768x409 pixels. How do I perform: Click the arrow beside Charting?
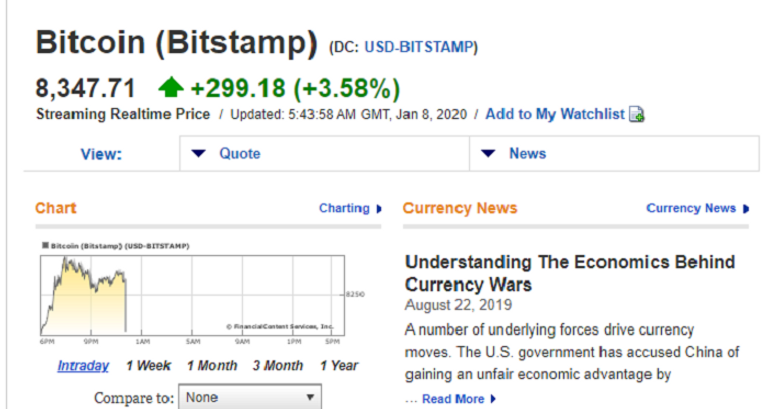(379, 209)
